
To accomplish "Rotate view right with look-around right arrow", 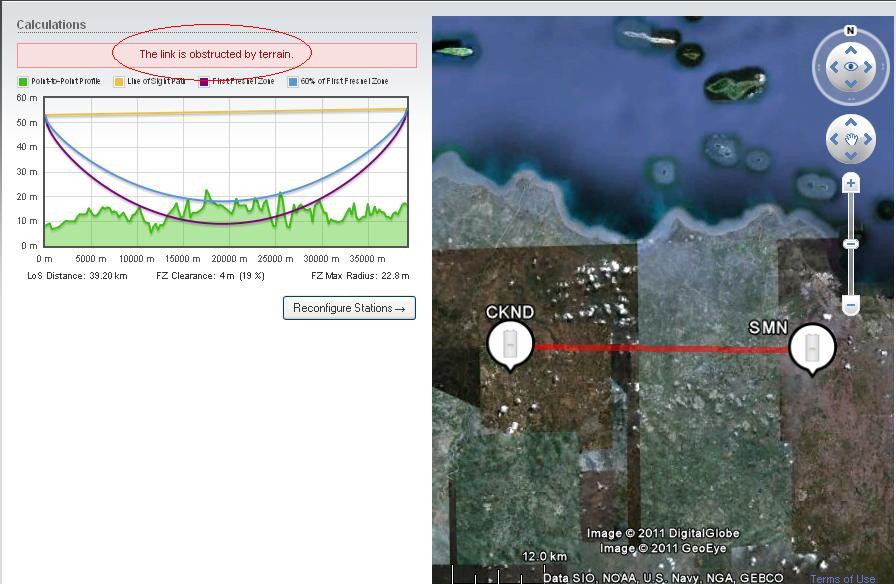I will coord(868,67).
